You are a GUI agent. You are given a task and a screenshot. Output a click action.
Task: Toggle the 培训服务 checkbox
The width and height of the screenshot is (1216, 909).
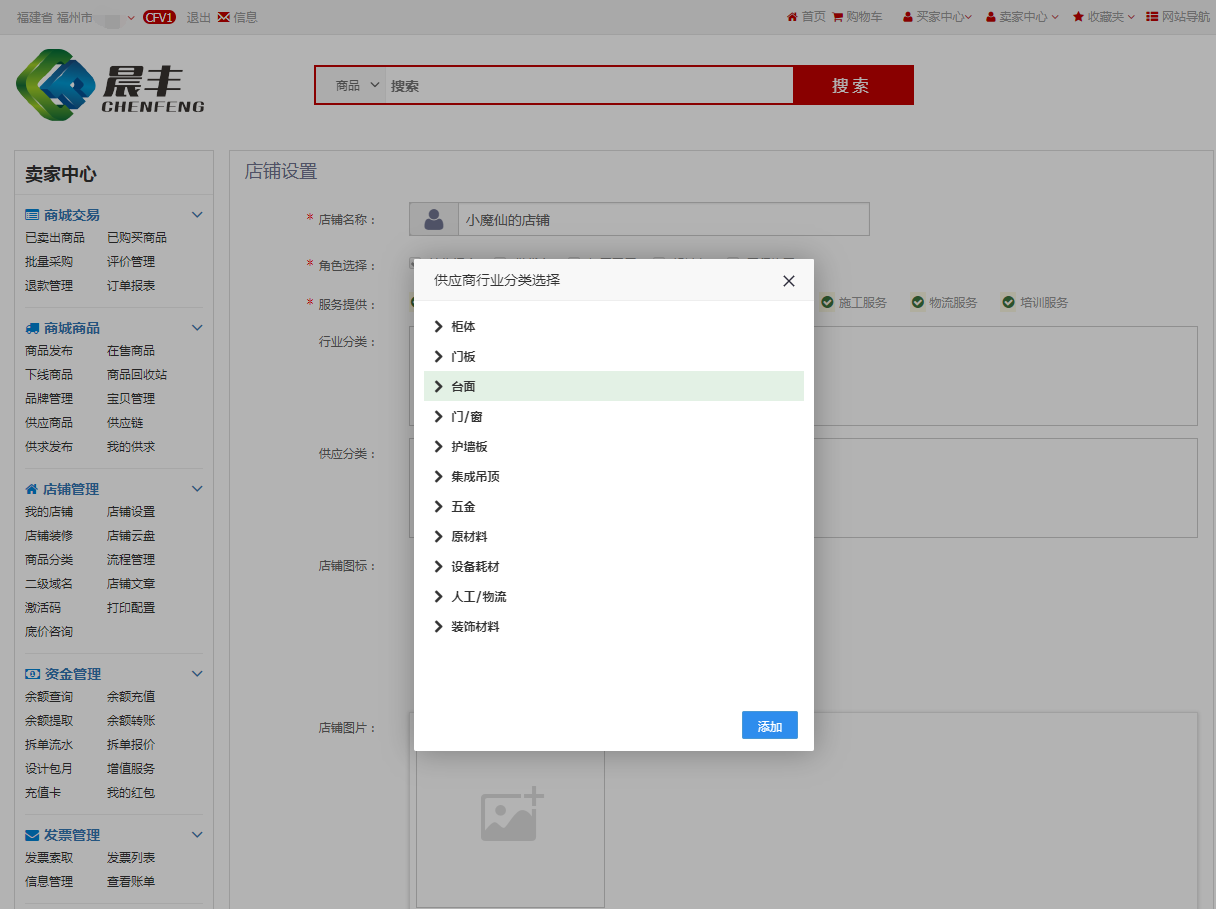(x=1008, y=302)
